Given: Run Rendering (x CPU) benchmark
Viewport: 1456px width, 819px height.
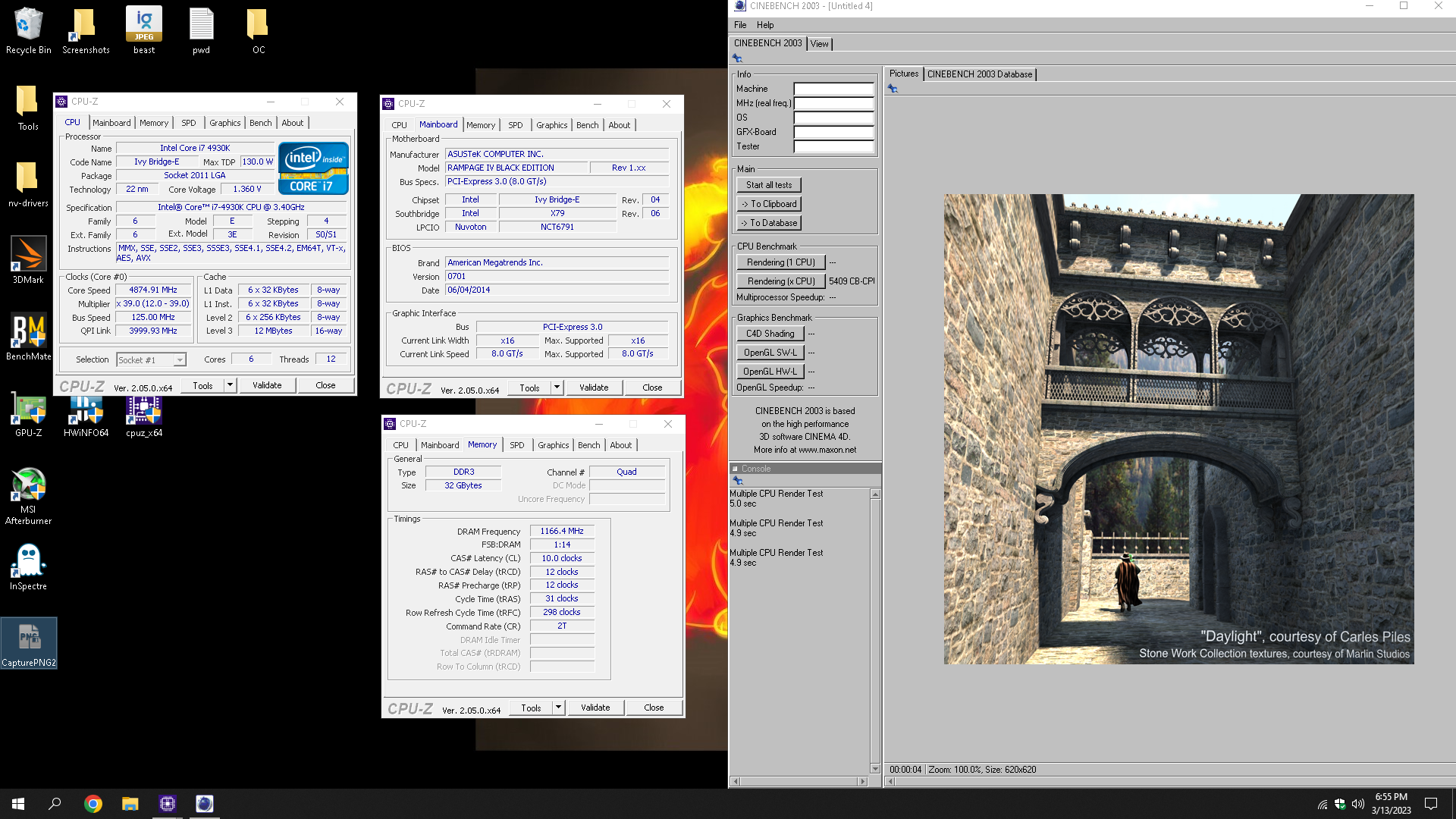Looking at the screenshot, I should [x=780, y=281].
